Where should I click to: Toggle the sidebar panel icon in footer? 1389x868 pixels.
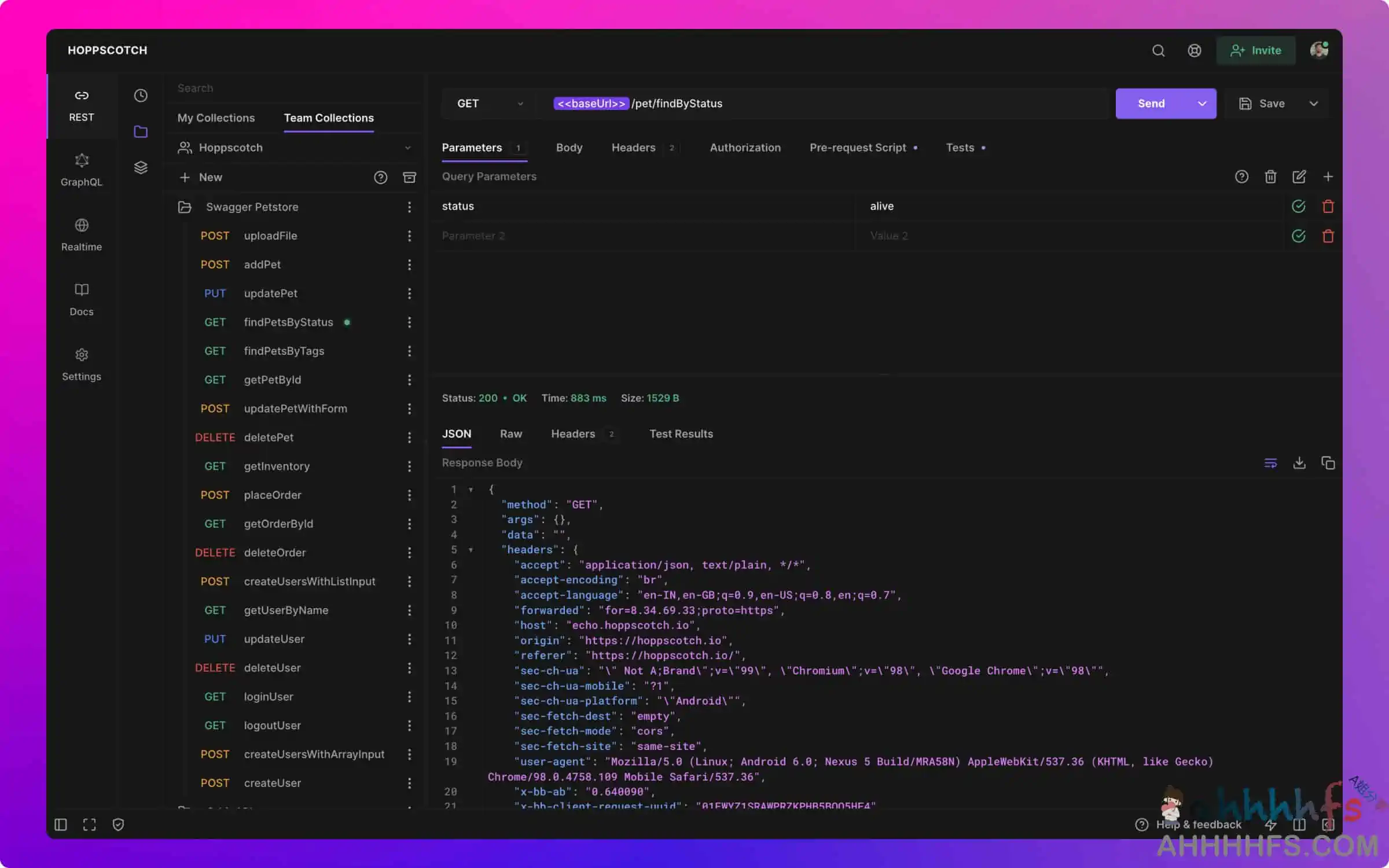(61, 824)
